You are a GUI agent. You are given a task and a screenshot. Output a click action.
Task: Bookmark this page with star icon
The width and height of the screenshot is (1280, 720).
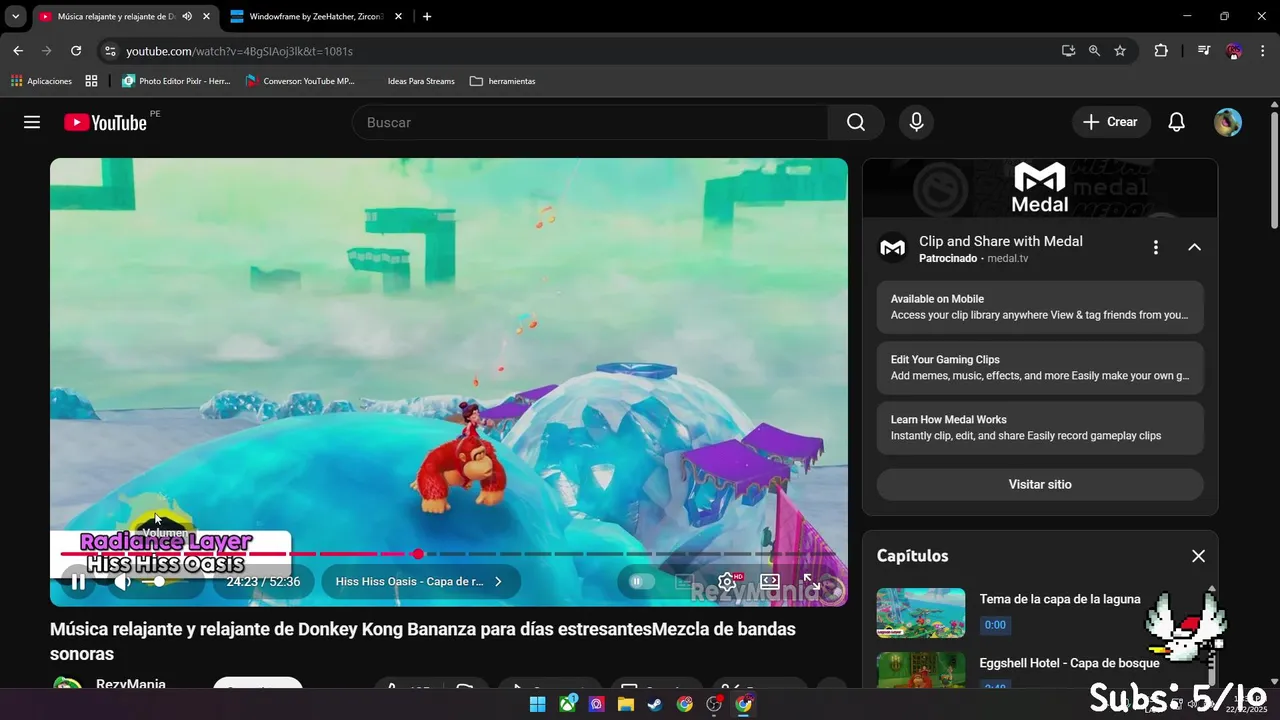click(x=1120, y=51)
